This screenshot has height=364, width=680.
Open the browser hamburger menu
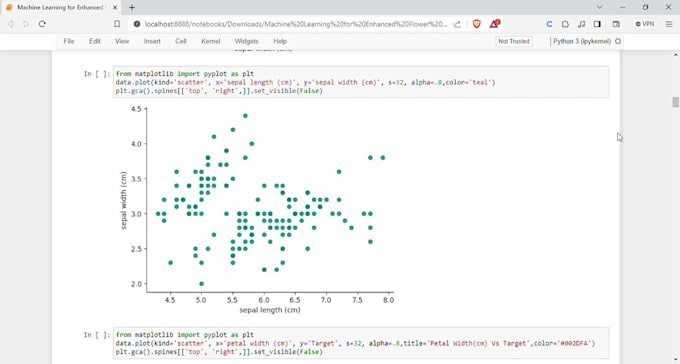point(669,24)
